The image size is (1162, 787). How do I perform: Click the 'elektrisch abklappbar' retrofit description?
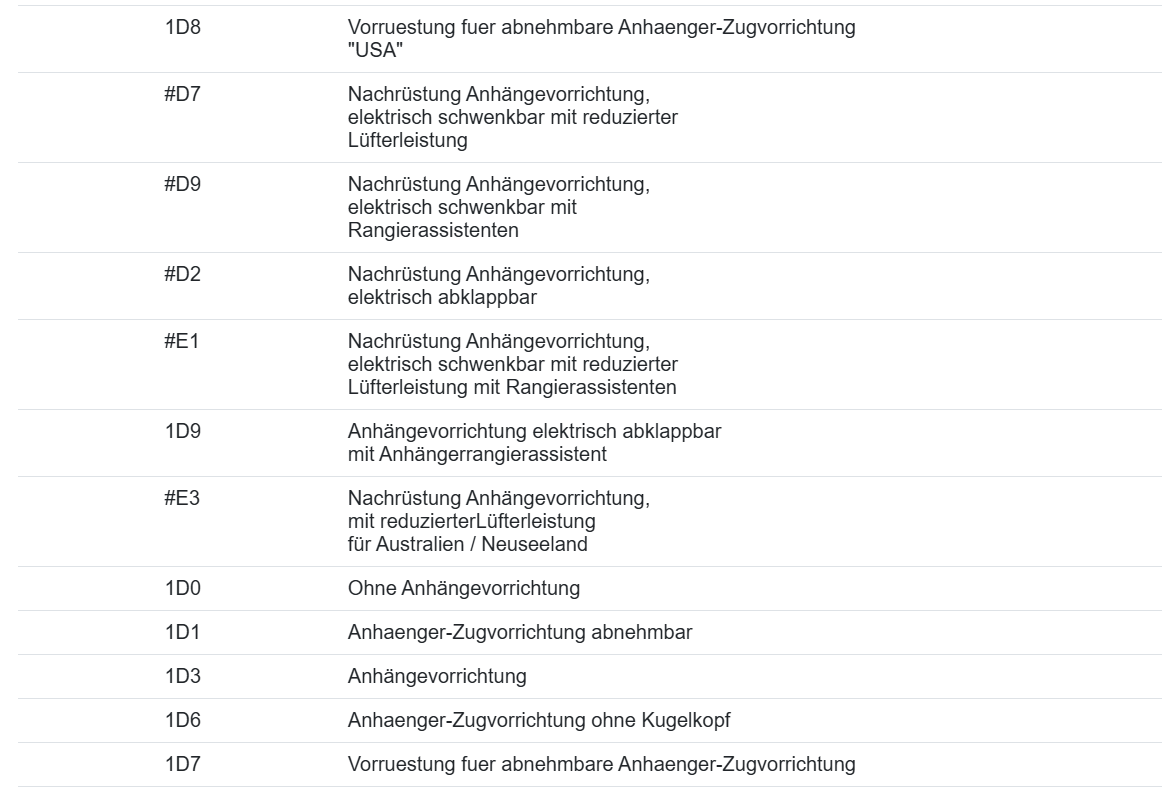[x=499, y=286]
